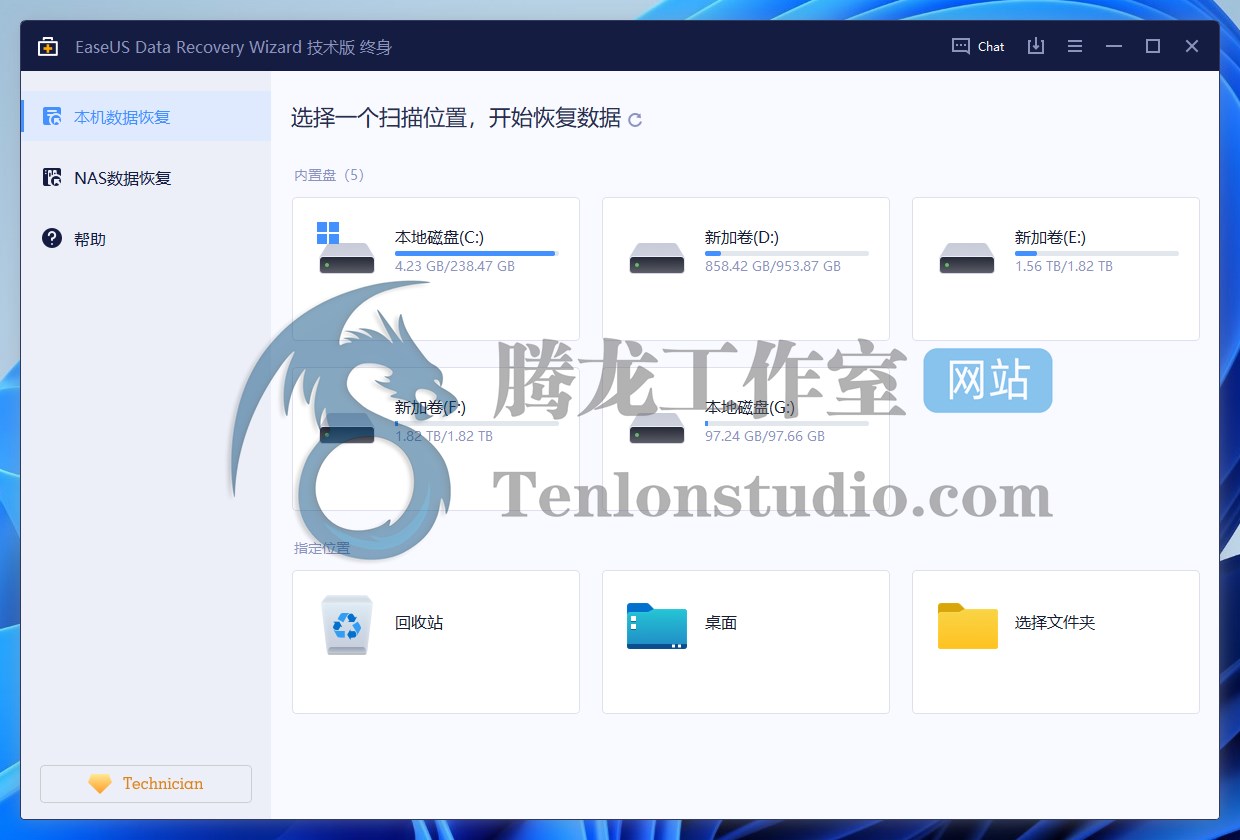Click the Windows drive icon for C:
The height and width of the screenshot is (840, 1240).
[346, 249]
